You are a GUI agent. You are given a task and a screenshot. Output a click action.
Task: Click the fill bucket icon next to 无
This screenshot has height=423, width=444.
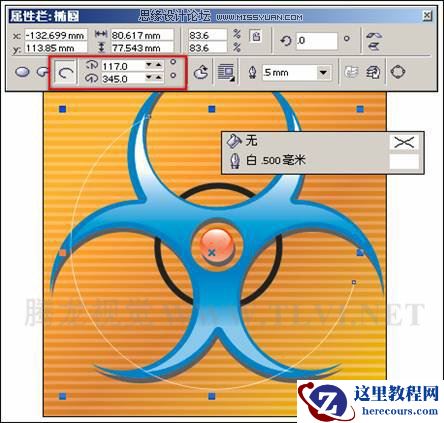(234, 141)
